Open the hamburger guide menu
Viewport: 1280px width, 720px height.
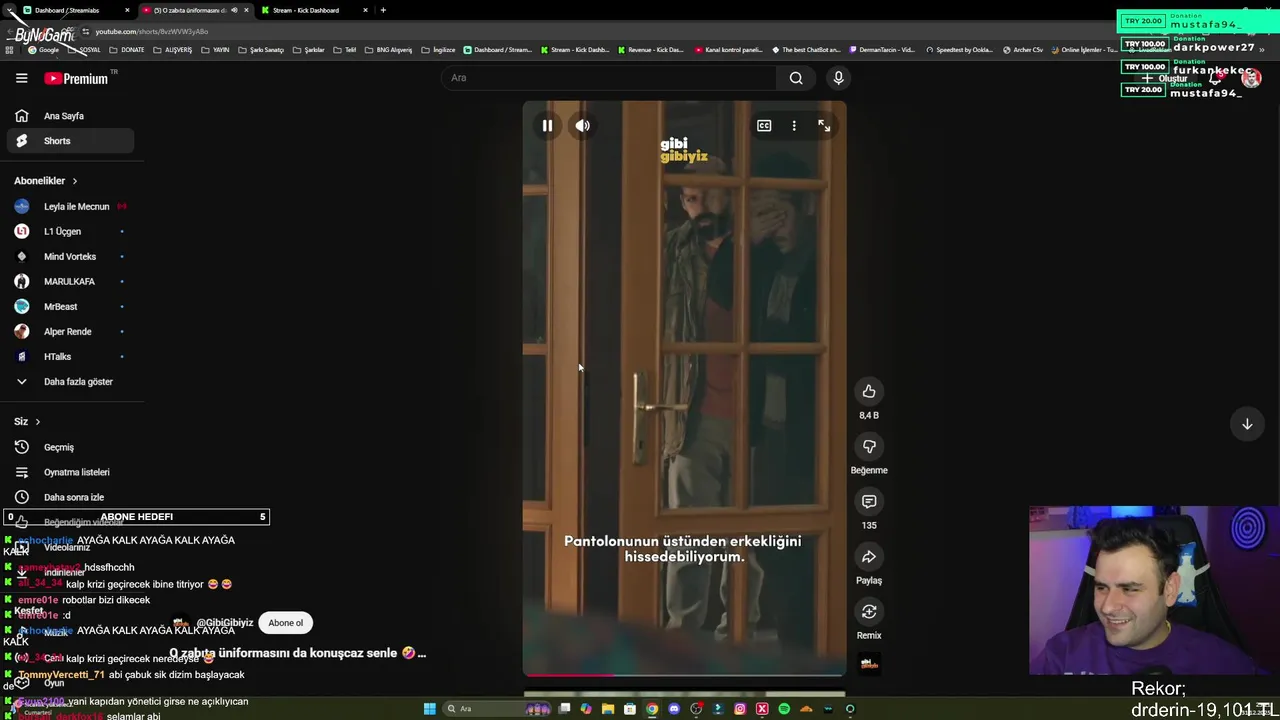21,78
